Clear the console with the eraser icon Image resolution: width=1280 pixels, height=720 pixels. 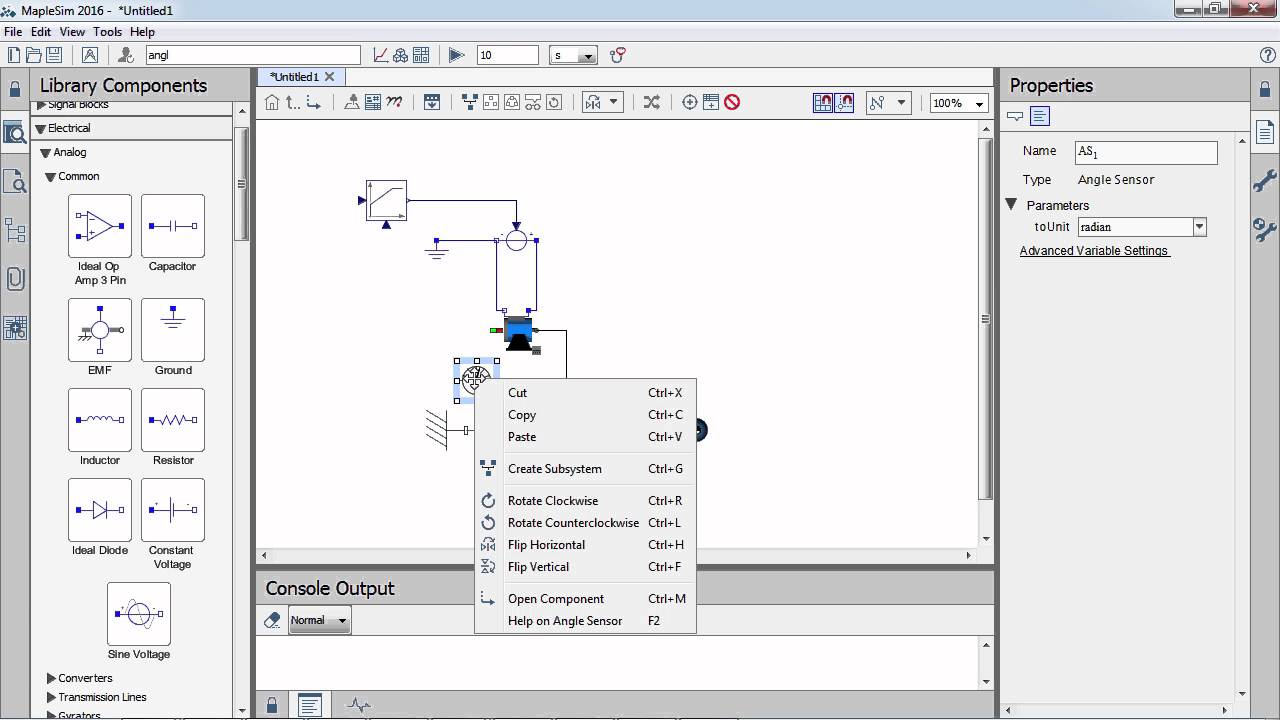[x=272, y=620]
